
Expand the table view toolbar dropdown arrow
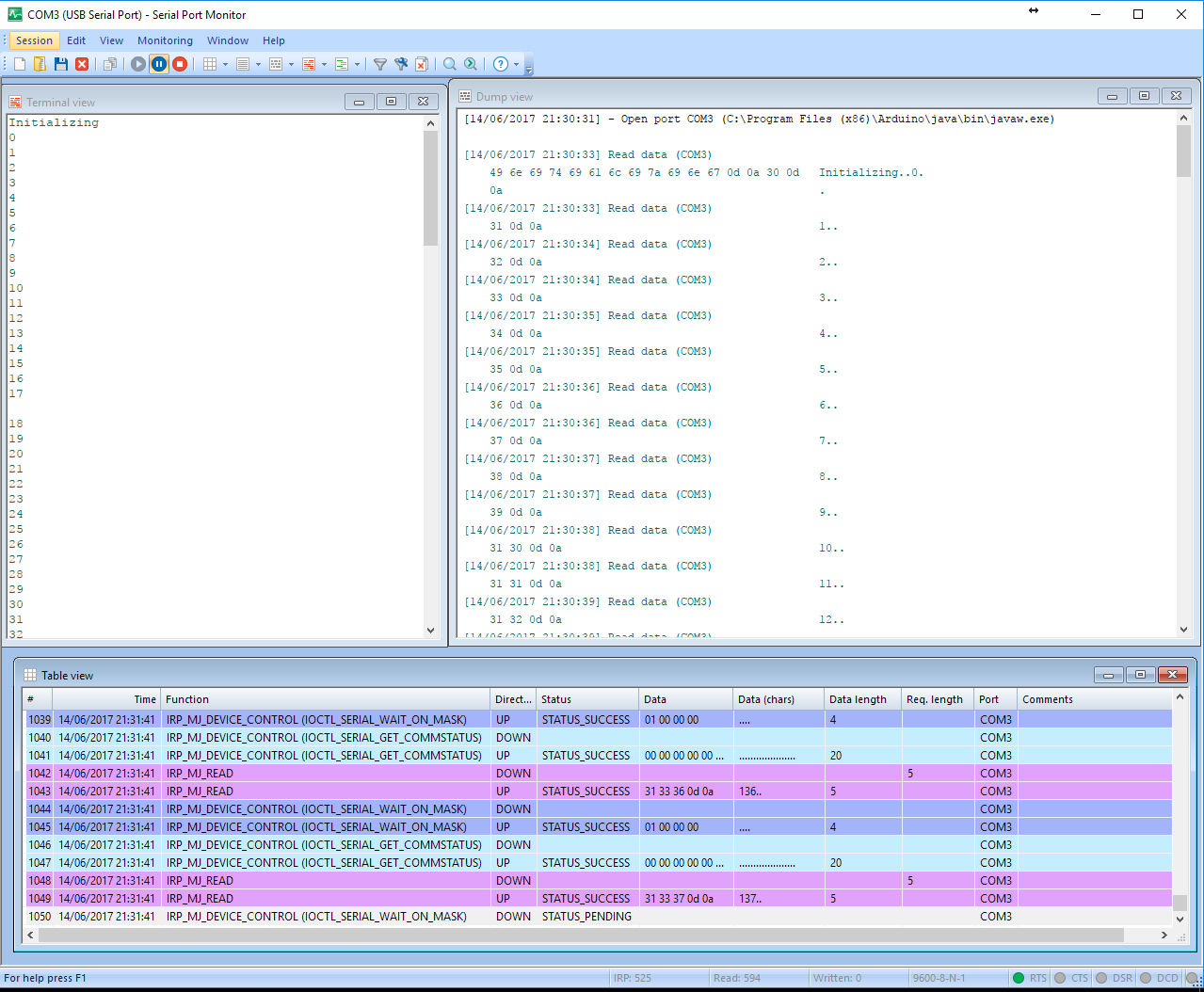point(225,65)
